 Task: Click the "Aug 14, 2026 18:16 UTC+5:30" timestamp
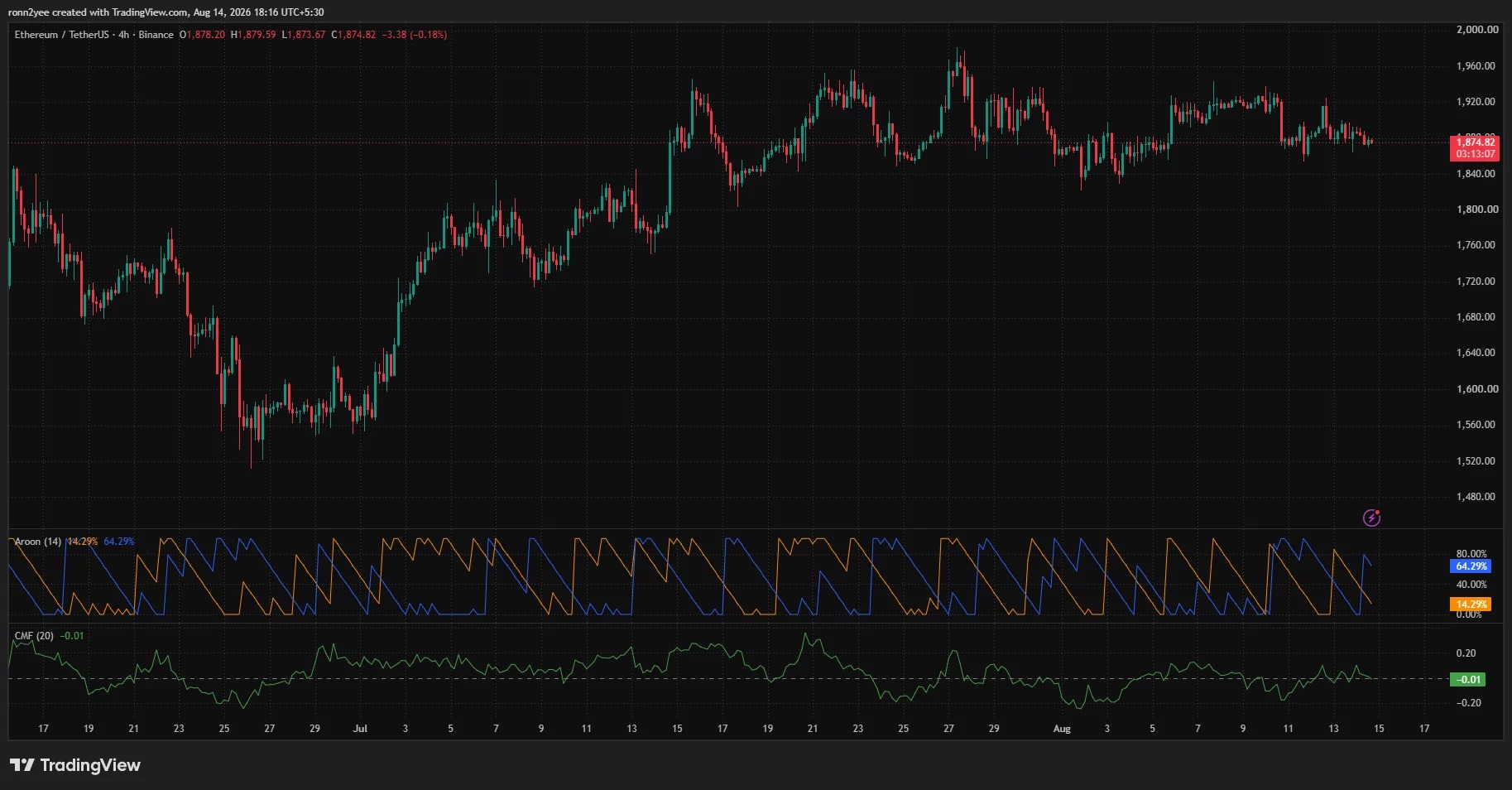click(x=259, y=12)
